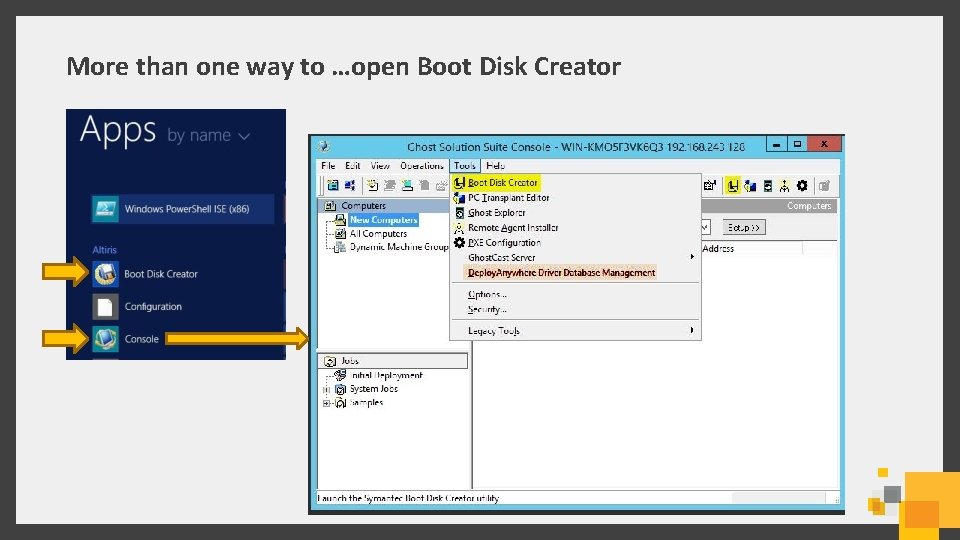Click the first toolbar icon below File menu
Image resolution: width=960 pixels, height=540 pixels.
click(333, 185)
